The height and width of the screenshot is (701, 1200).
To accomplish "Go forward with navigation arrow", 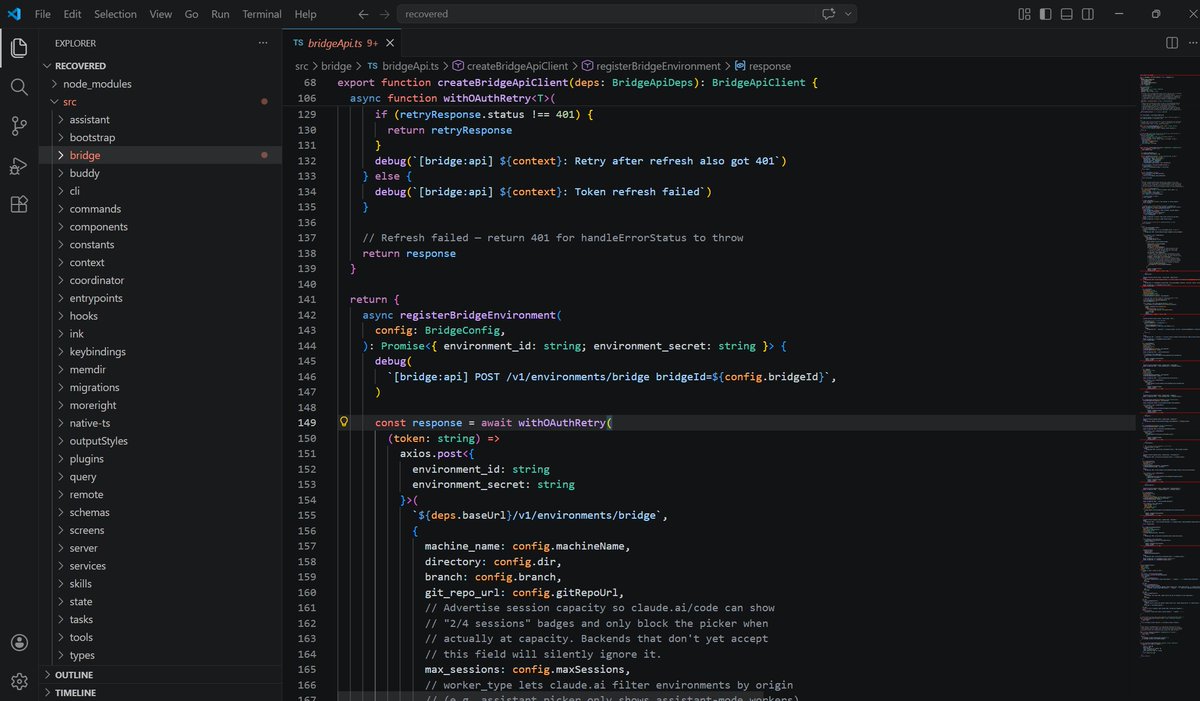I will [x=384, y=14].
